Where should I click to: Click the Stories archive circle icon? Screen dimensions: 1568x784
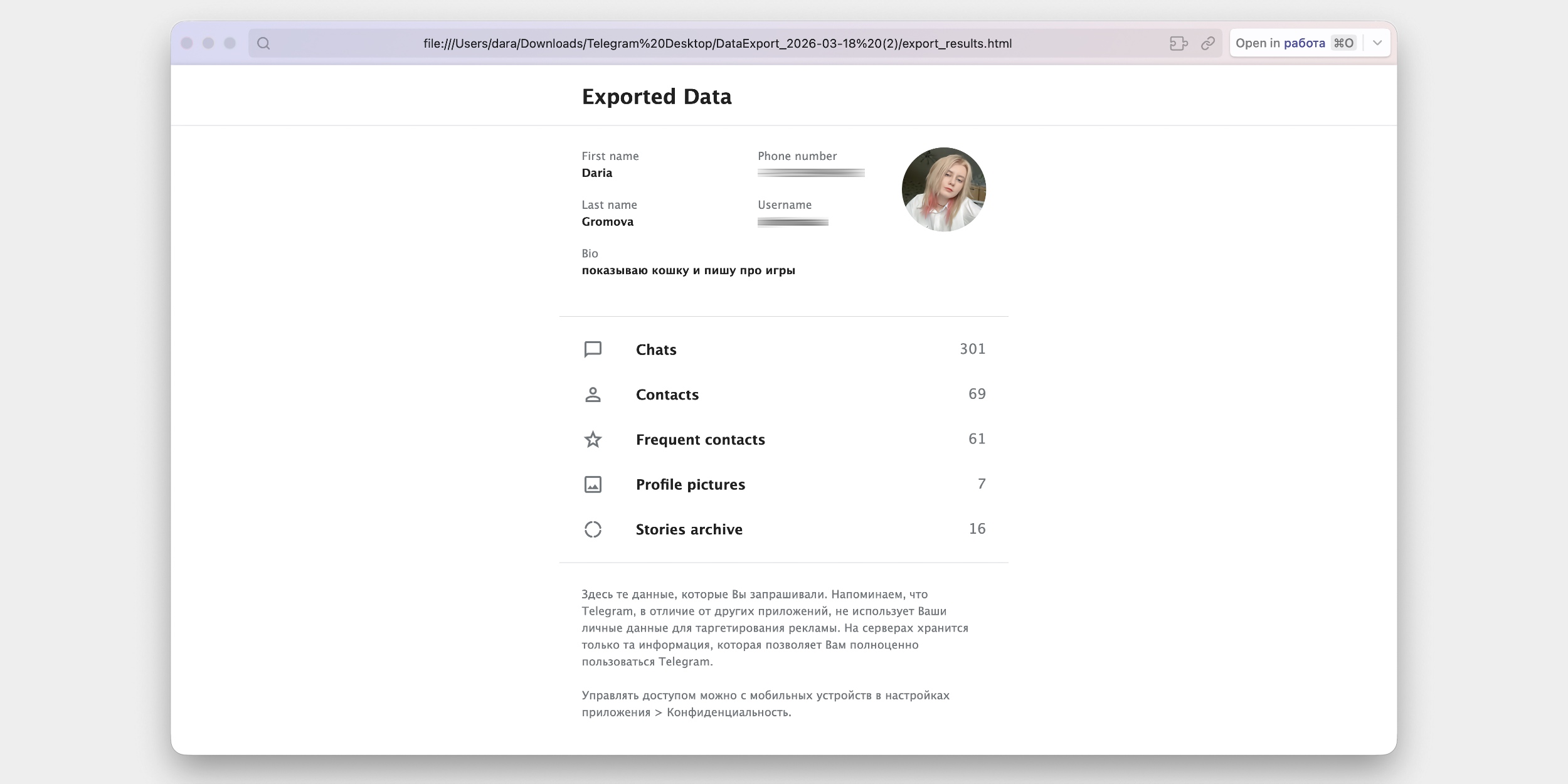coord(593,529)
